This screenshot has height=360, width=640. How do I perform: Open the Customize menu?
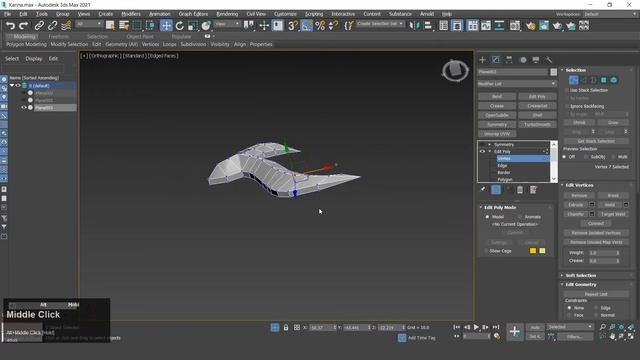point(285,14)
